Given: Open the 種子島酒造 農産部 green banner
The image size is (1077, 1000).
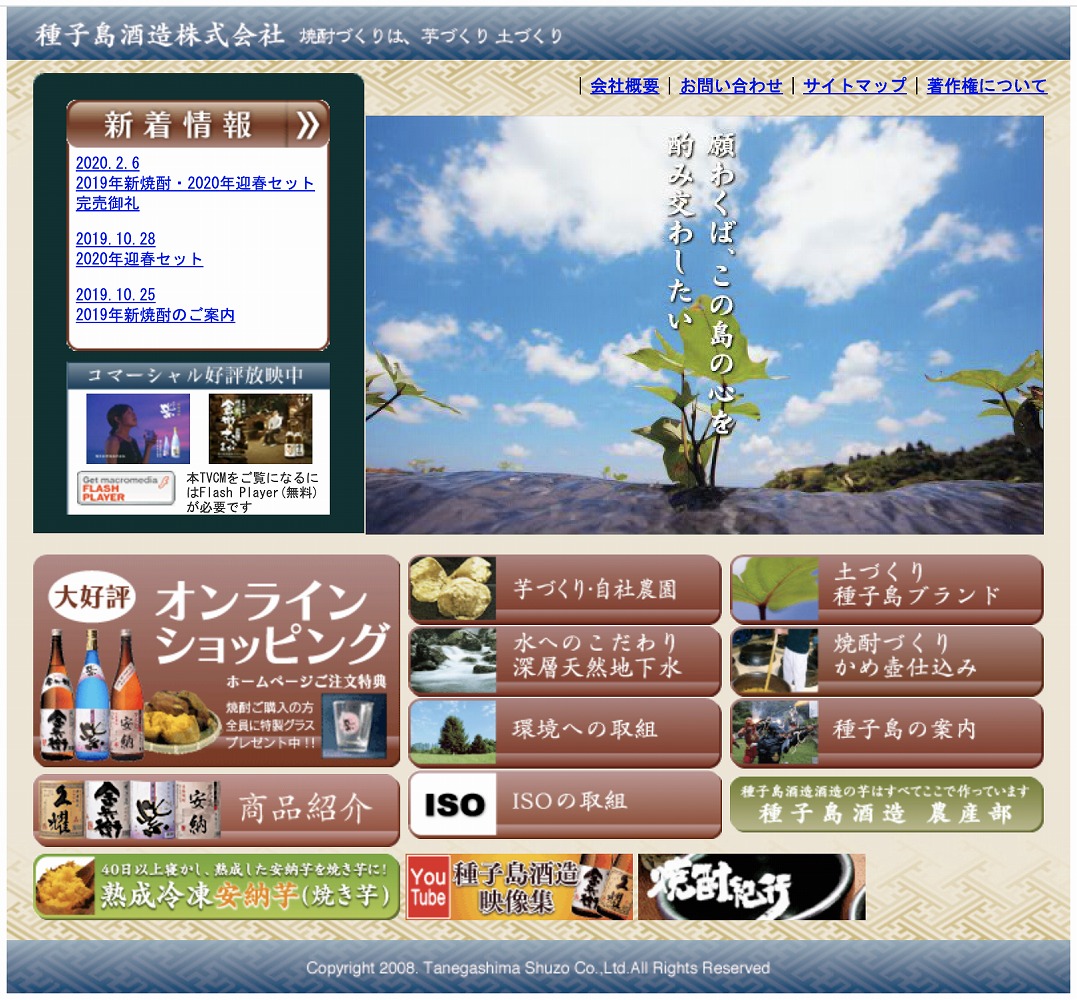Looking at the screenshot, I should coord(887,805).
